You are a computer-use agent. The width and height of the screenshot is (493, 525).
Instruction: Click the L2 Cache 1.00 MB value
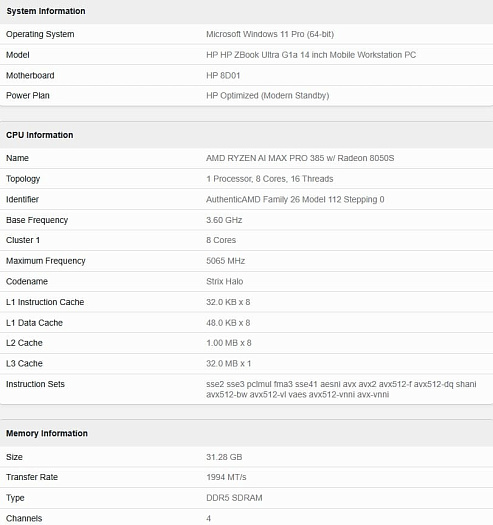(229, 343)
